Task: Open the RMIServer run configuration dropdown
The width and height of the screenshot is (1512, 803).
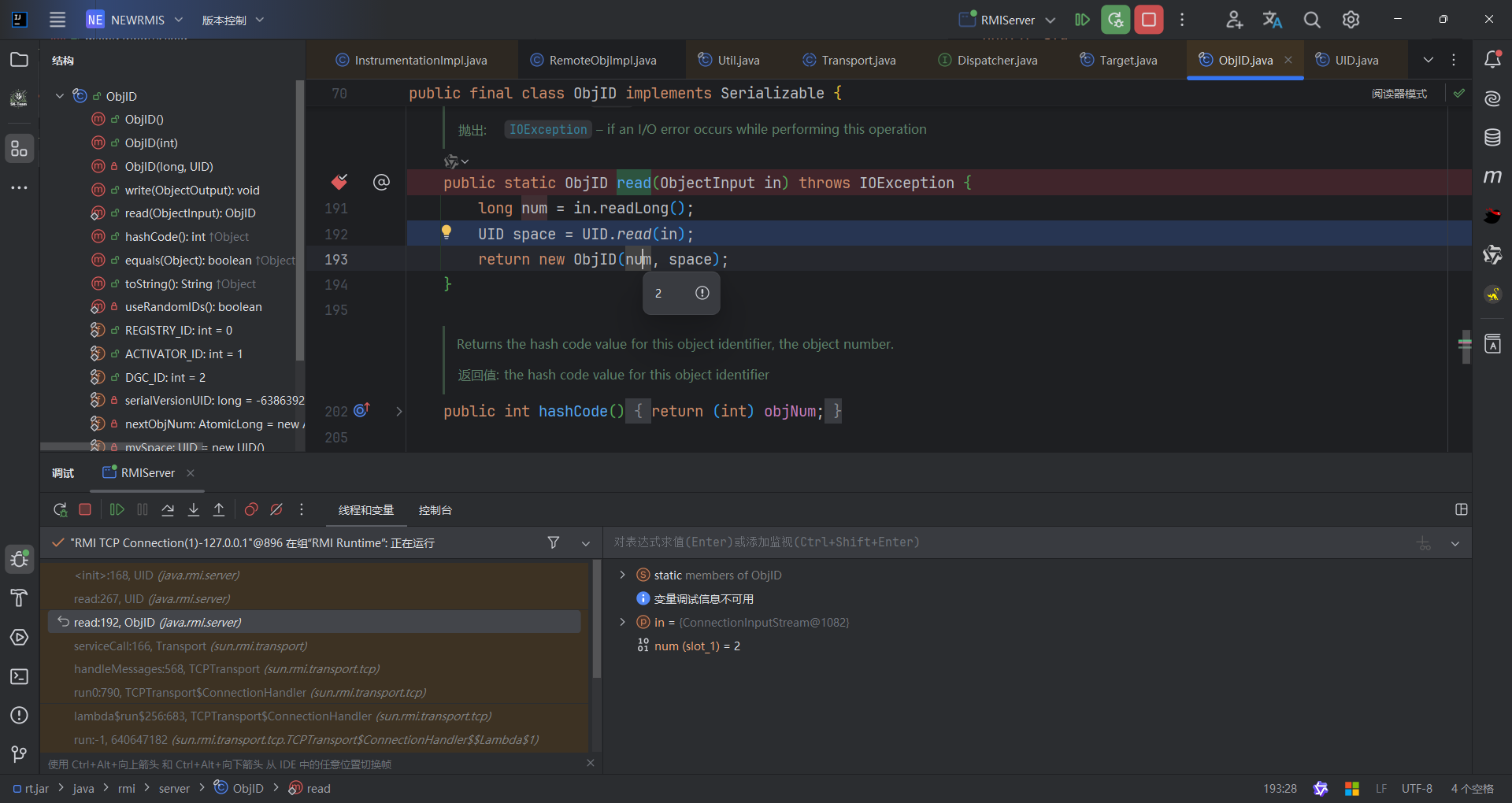Action: coord(1007,20)
